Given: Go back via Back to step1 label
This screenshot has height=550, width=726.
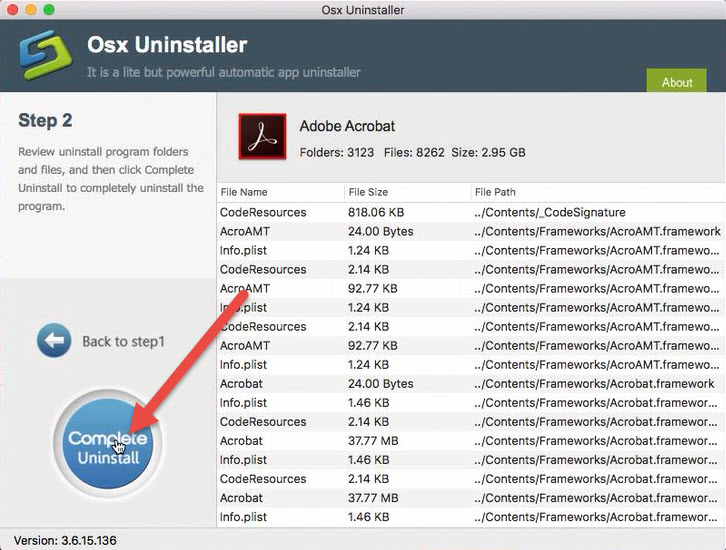Looking at the screenshot, I should coord(123,341).
